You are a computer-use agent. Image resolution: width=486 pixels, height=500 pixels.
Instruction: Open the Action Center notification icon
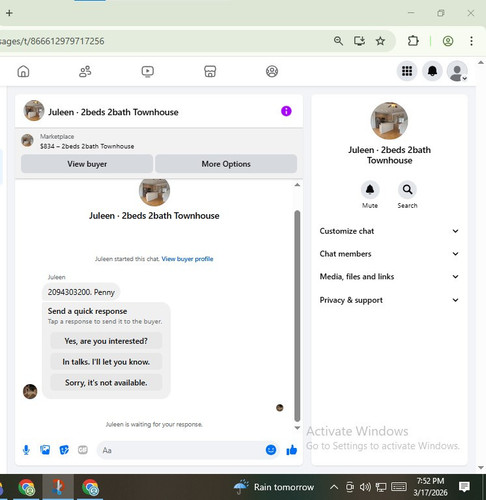[x=464, y=487]
